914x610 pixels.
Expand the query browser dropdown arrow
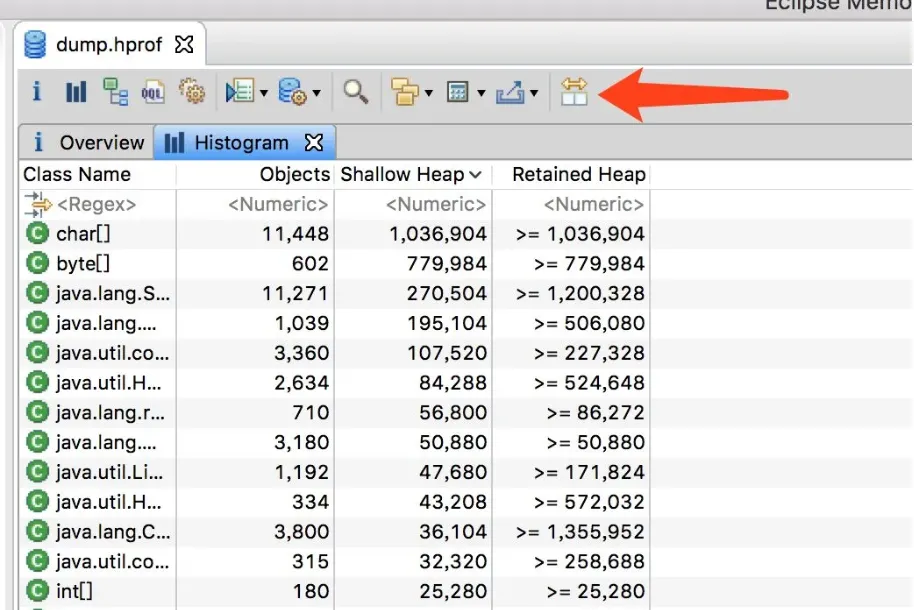tap(317, 93)
